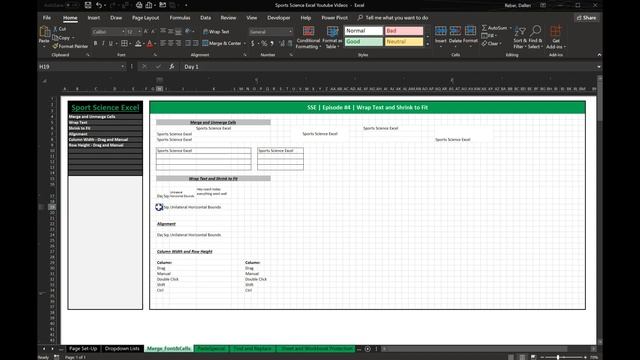Screen dimensions: 640x360
Task: Click the Share button
Action: pos(587,18)
